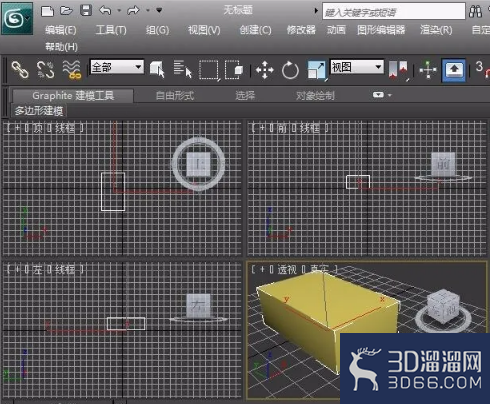The height and width of the screenshot is (404, 490).
Task: Open the 编辑(E) menu
Action: coord(61,30)
